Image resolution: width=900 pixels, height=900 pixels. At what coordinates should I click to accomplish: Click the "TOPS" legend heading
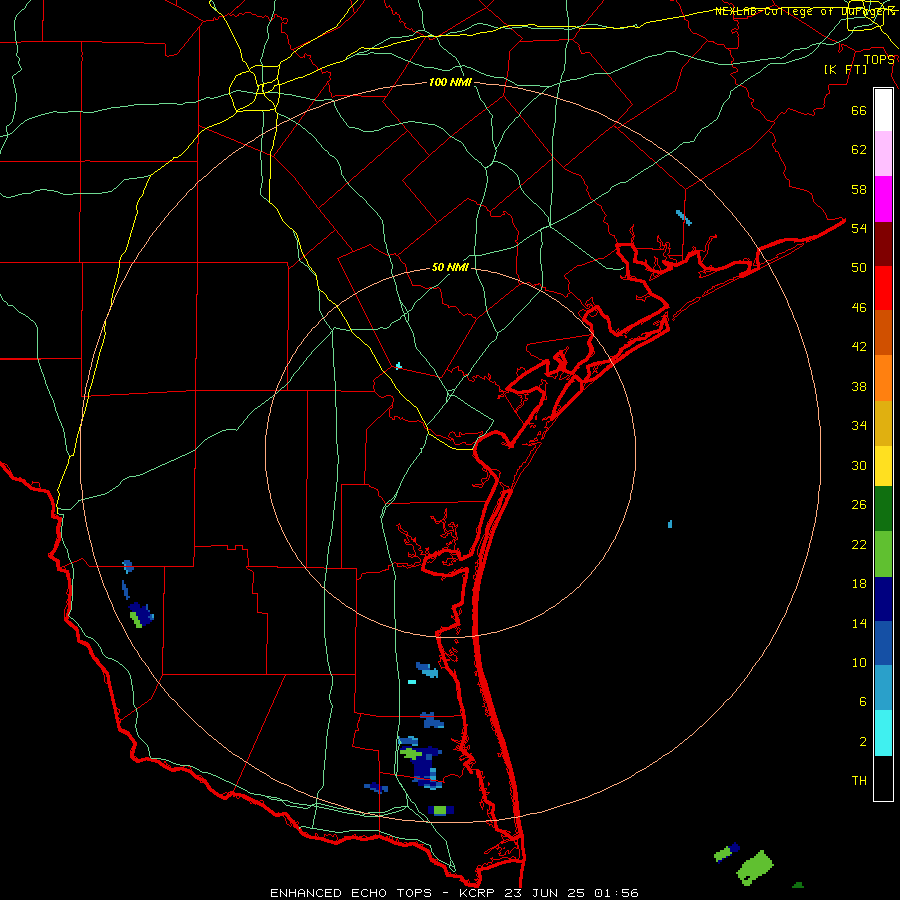[x=879, y=60]
